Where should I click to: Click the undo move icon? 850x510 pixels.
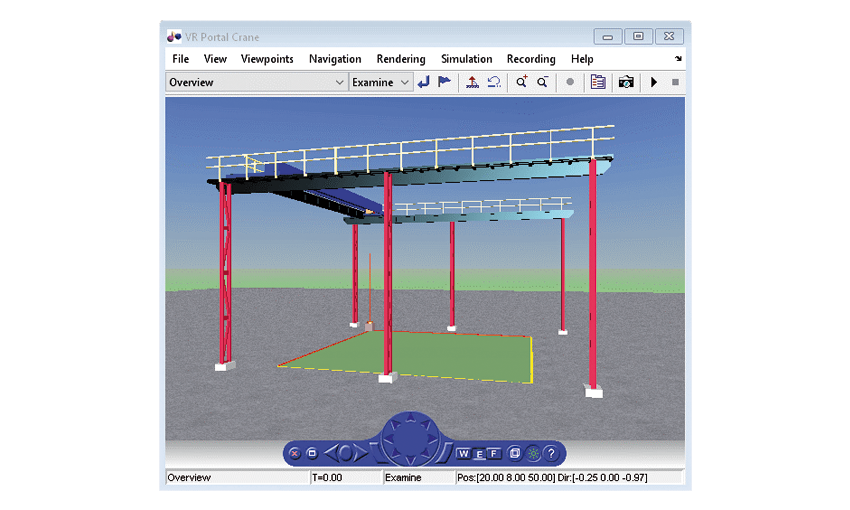494,82
